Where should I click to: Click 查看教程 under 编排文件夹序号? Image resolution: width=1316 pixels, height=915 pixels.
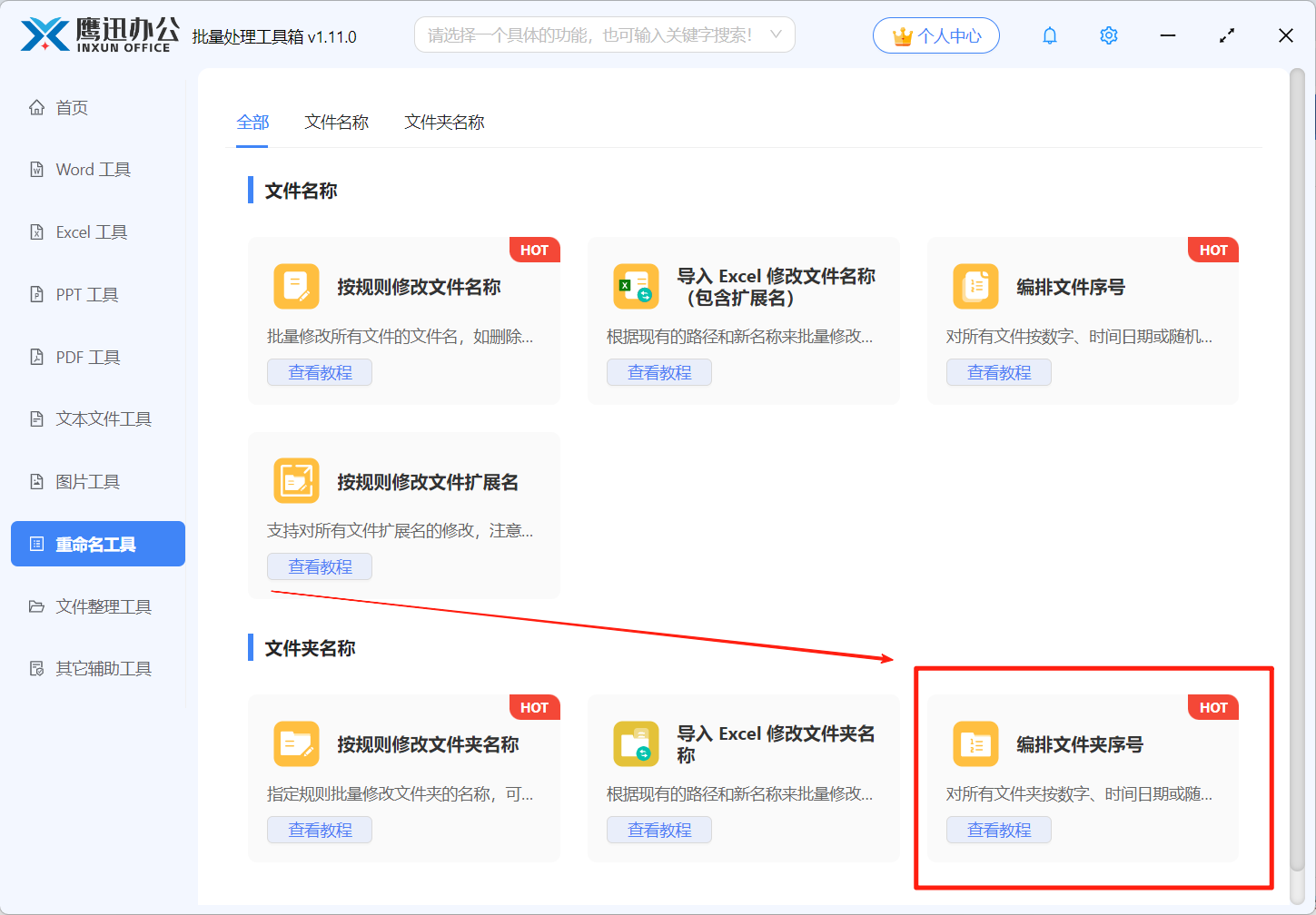pos(999,829)
